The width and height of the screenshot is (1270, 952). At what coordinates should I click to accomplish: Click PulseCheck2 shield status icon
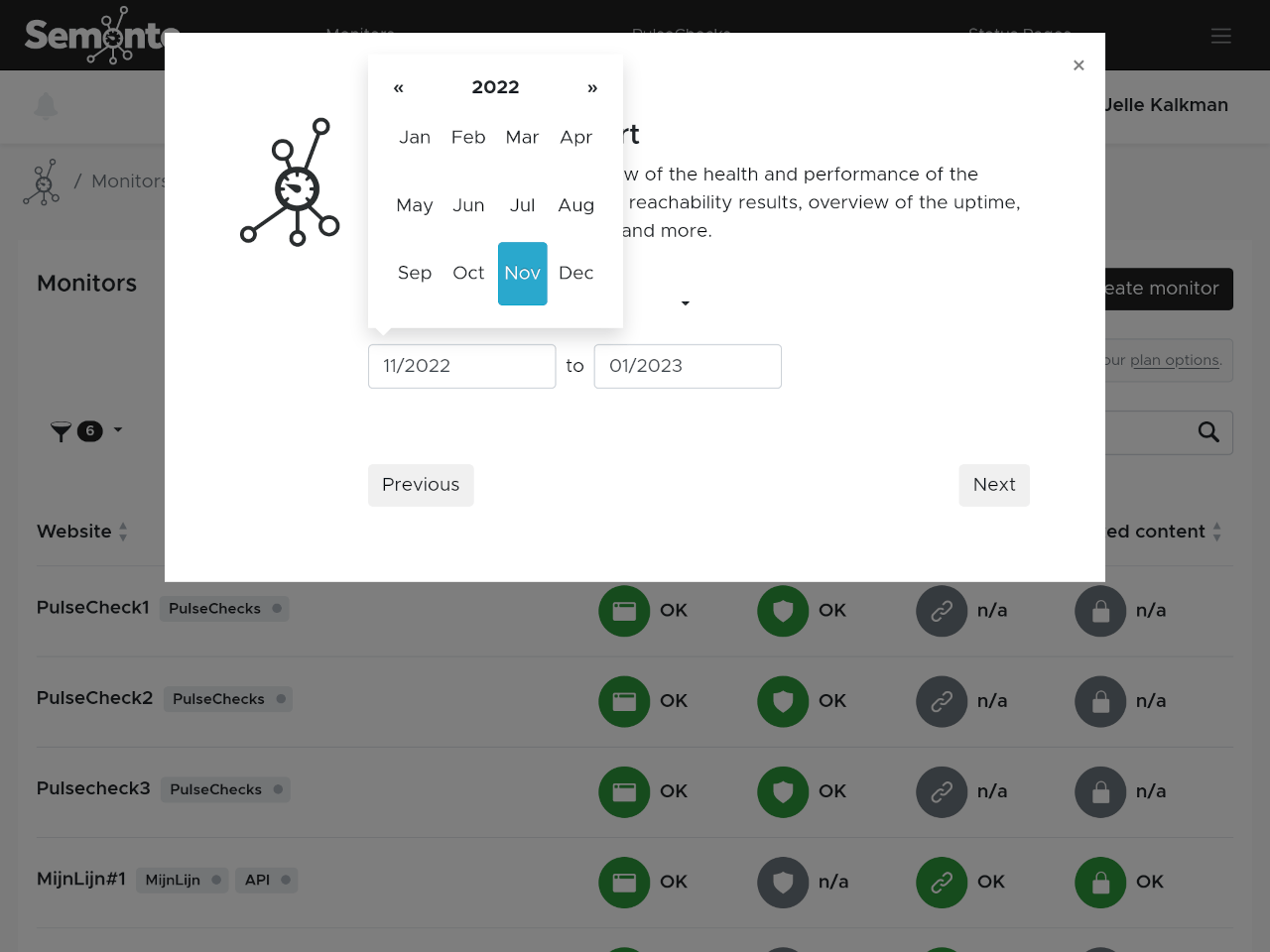click(783, 701)
